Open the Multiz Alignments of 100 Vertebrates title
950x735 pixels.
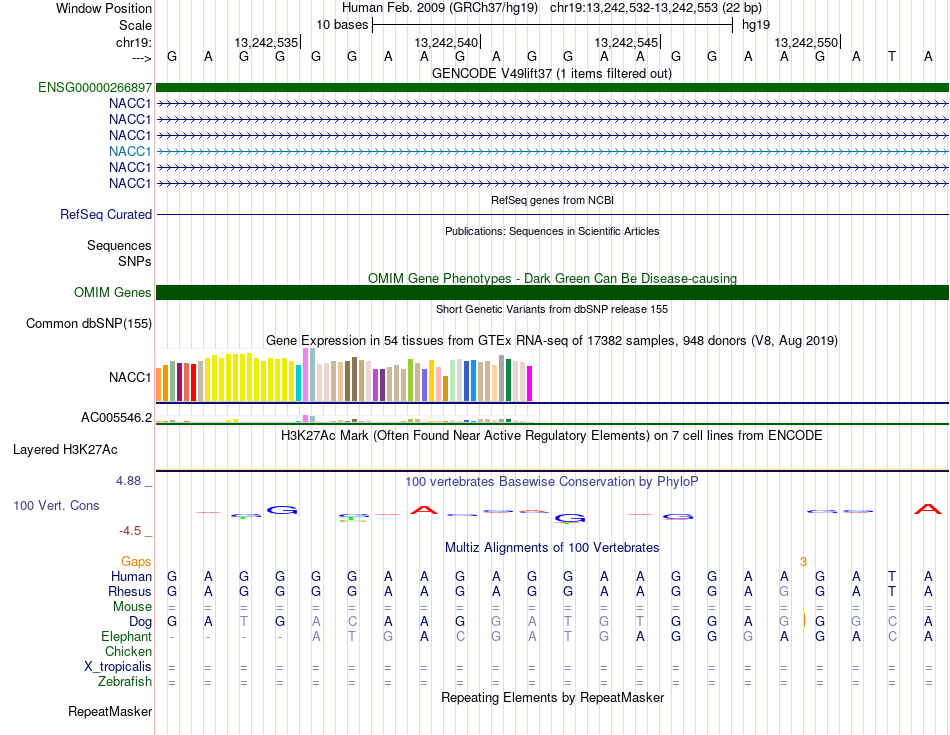pos(551,548)
